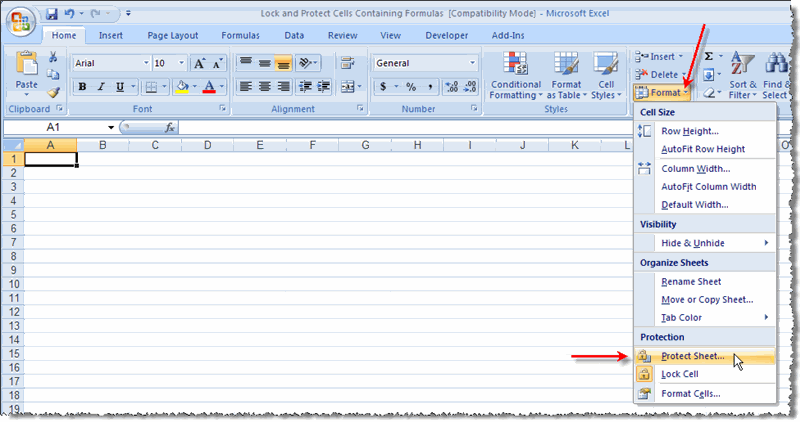This screenshot has width=800, height=422.
Task: Click the fill color bucket swatch
Action: pyautogui.click(x=182, y=87)
